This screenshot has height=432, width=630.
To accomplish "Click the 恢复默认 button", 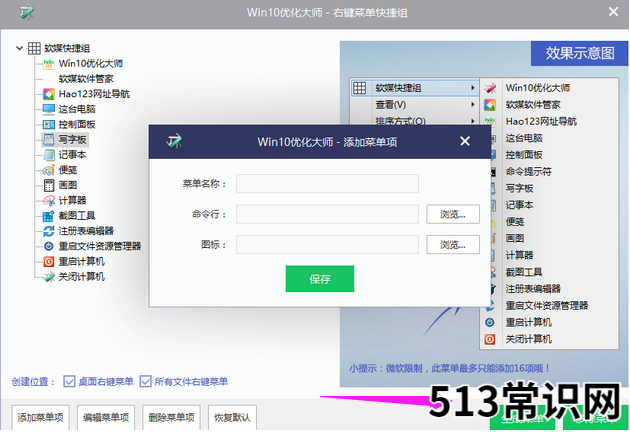I will pyautogui.click(x=232, y=418).
